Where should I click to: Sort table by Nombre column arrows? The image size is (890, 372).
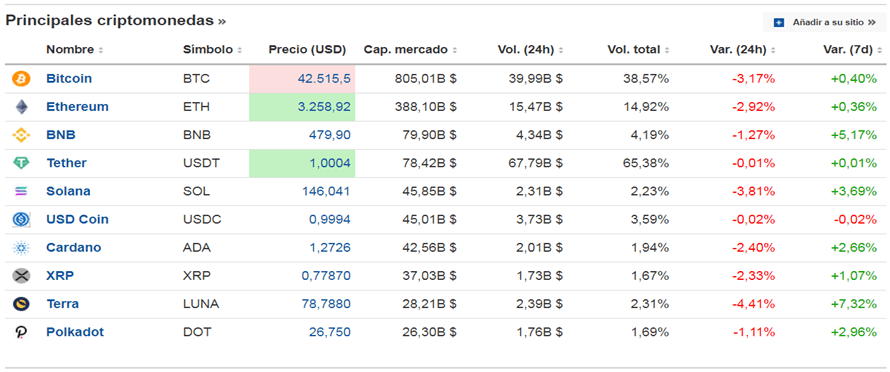tap(100, 50)
